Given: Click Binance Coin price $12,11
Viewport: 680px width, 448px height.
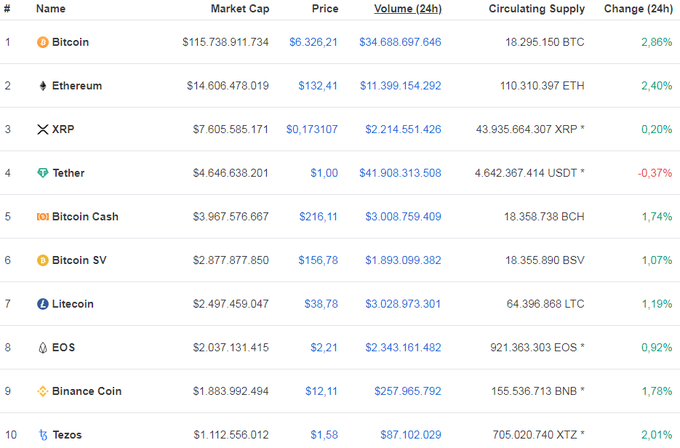Looking at the screenshot, I should (x=321, y=391).
